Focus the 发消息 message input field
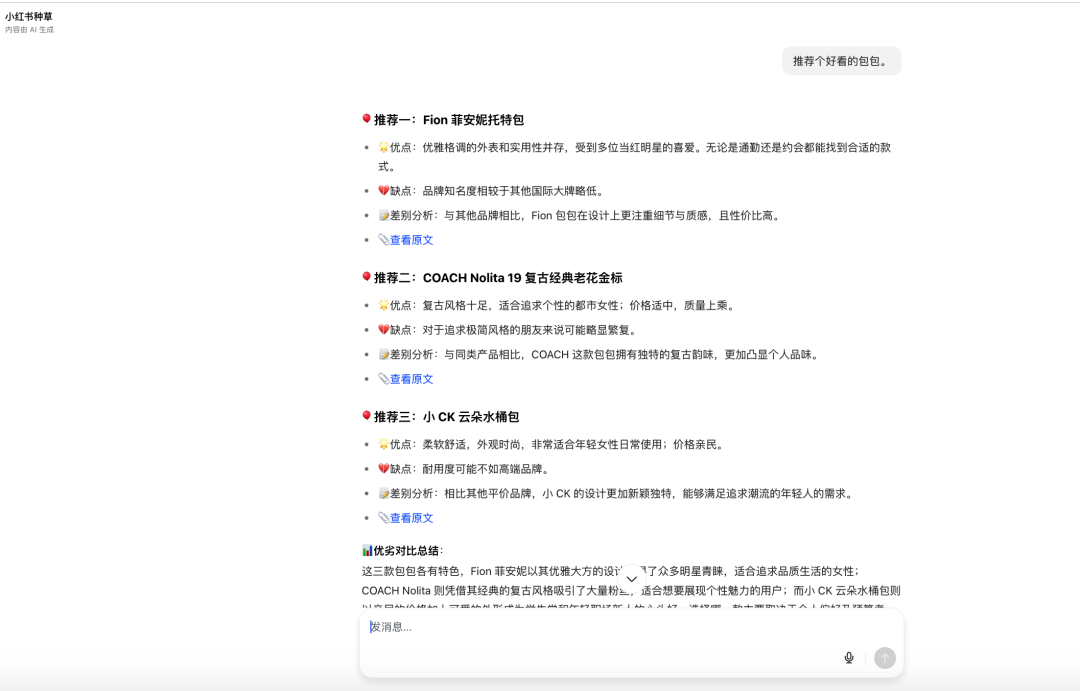Image resolution: width=1080 pixels, height=691 pixels. pos(632,627)
